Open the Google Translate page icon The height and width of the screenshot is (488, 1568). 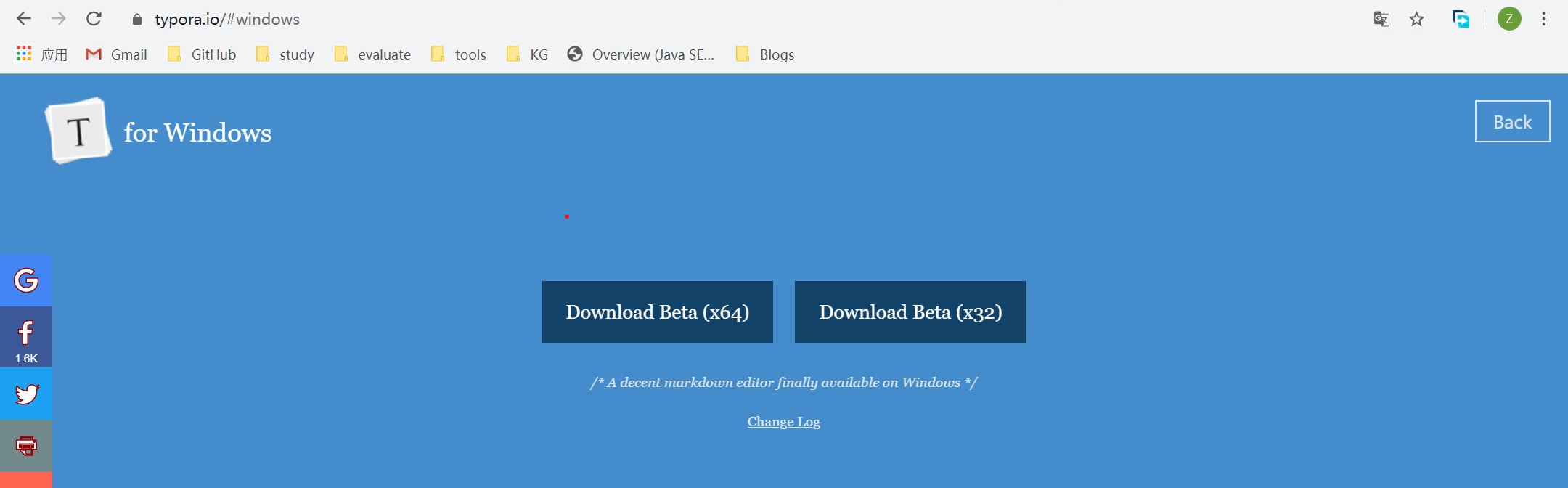(1381, 19)
